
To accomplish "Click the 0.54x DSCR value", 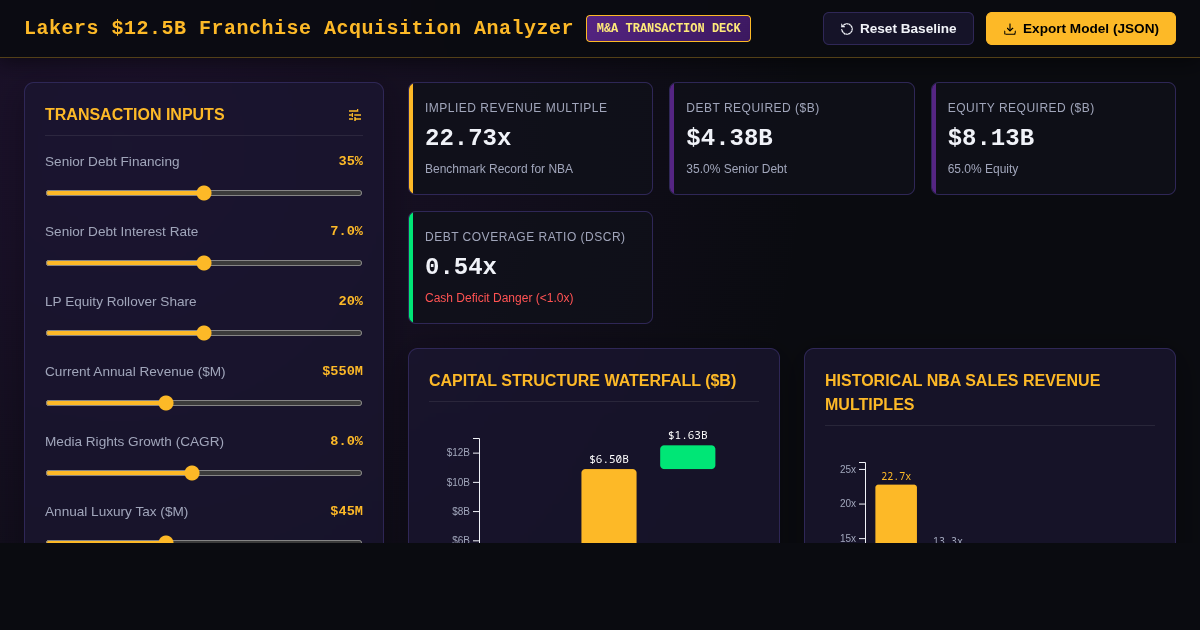I will (461, 267).
